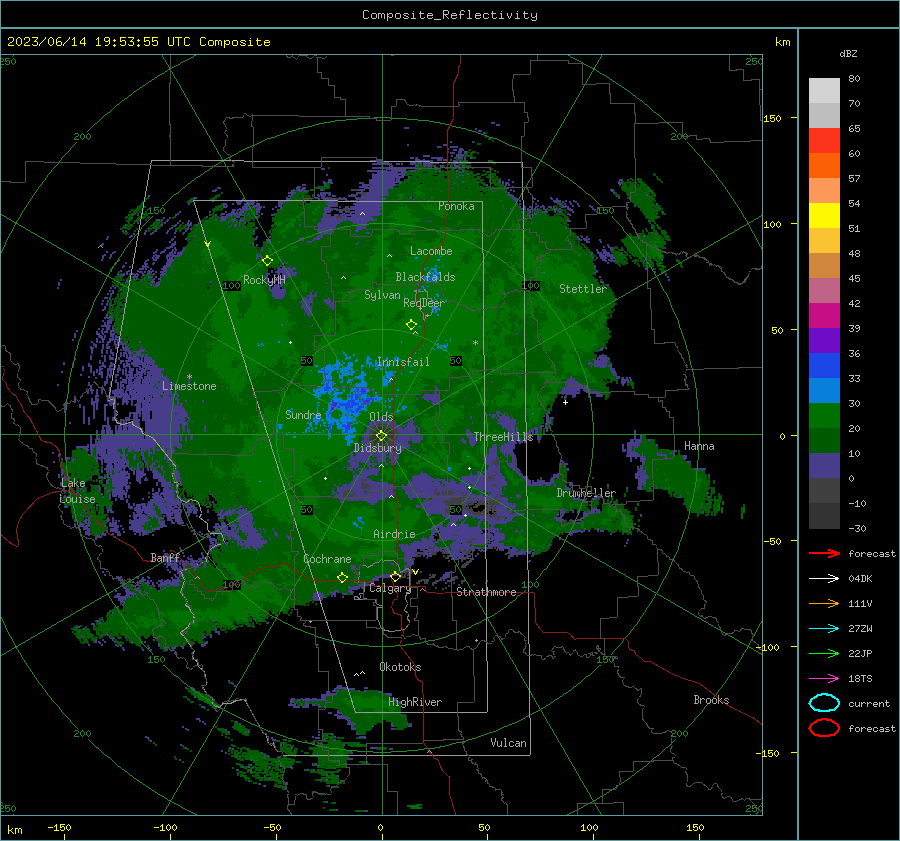Click the Brooks label

711,700
